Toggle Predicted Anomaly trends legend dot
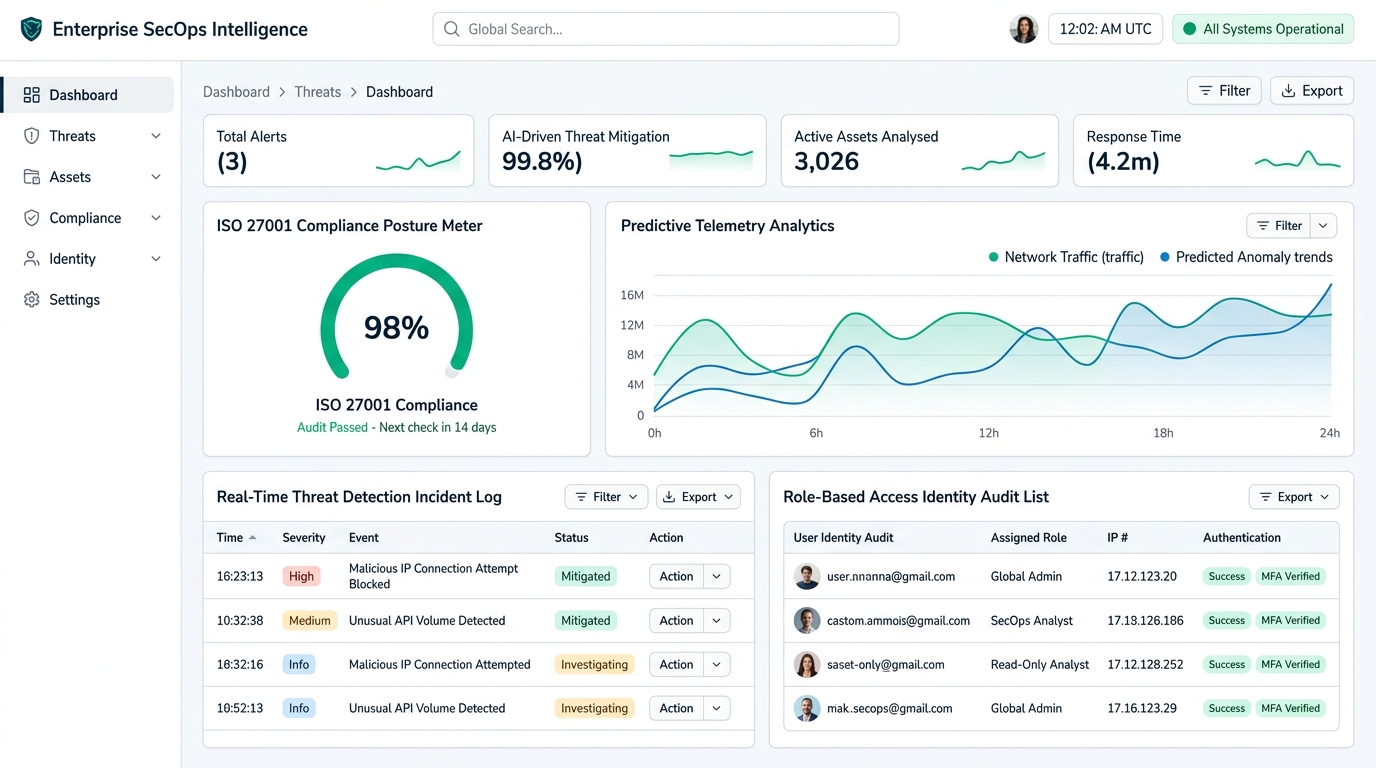The image size is (1376, 768). pyautogui.click(x=1165, y=257)
